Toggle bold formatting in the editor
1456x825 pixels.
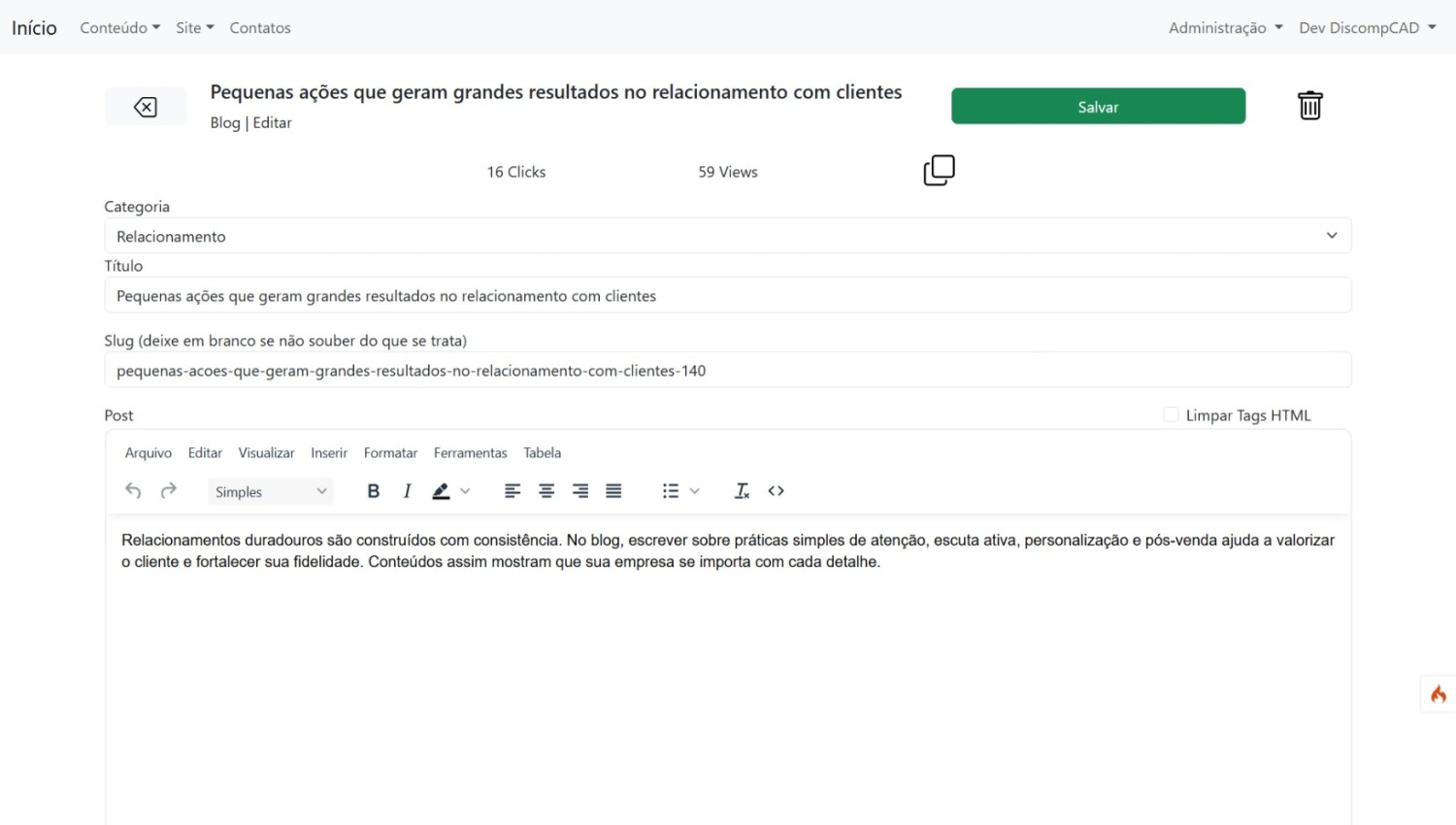pyautogui.click(x=373, y=491)
